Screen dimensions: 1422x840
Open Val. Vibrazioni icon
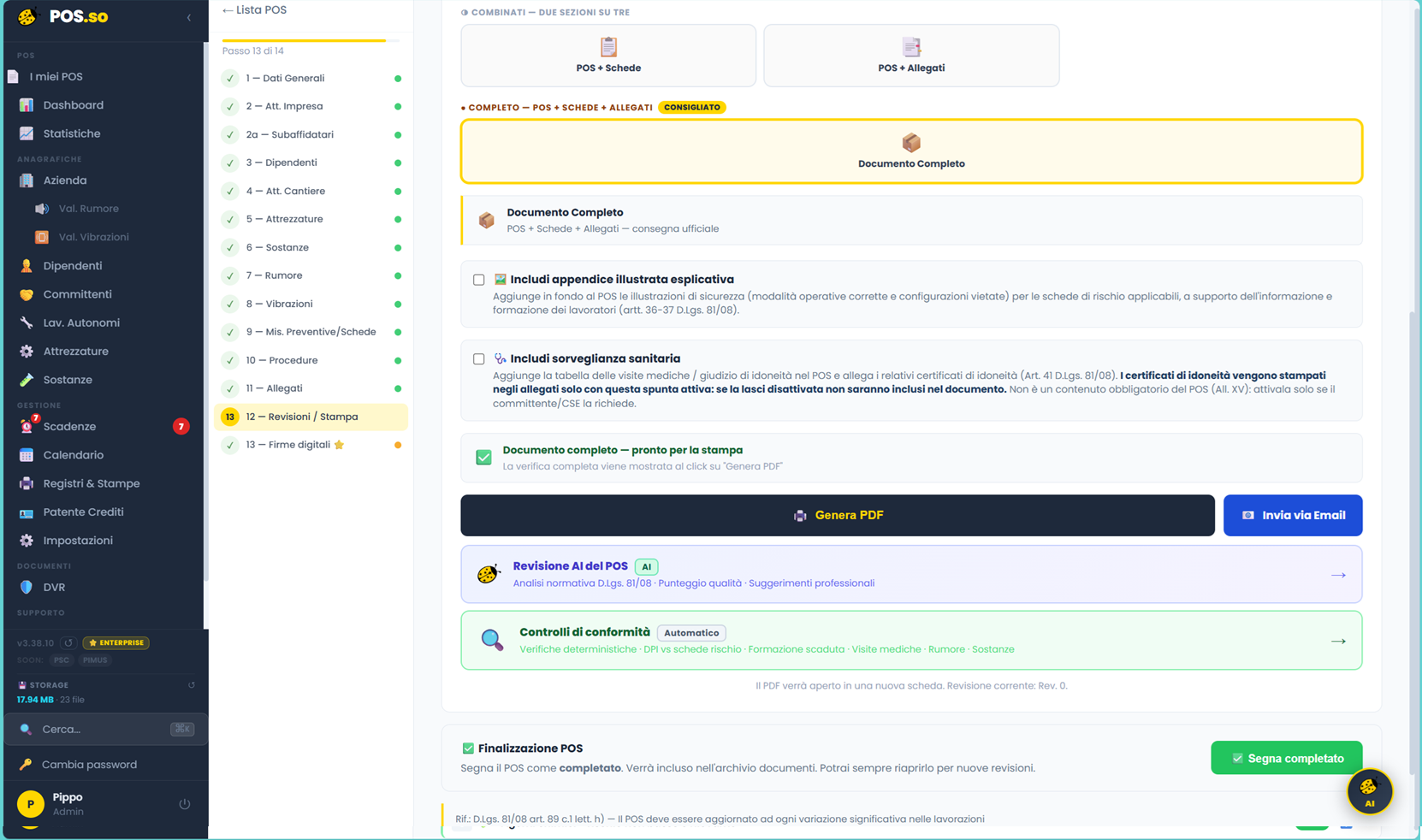coord(41,237)
